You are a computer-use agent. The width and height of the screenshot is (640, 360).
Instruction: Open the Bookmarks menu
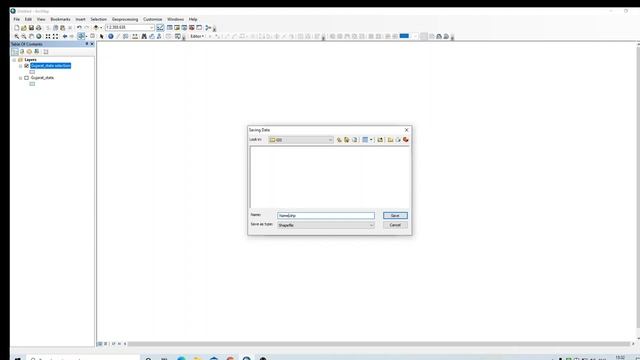click(60, 19)
